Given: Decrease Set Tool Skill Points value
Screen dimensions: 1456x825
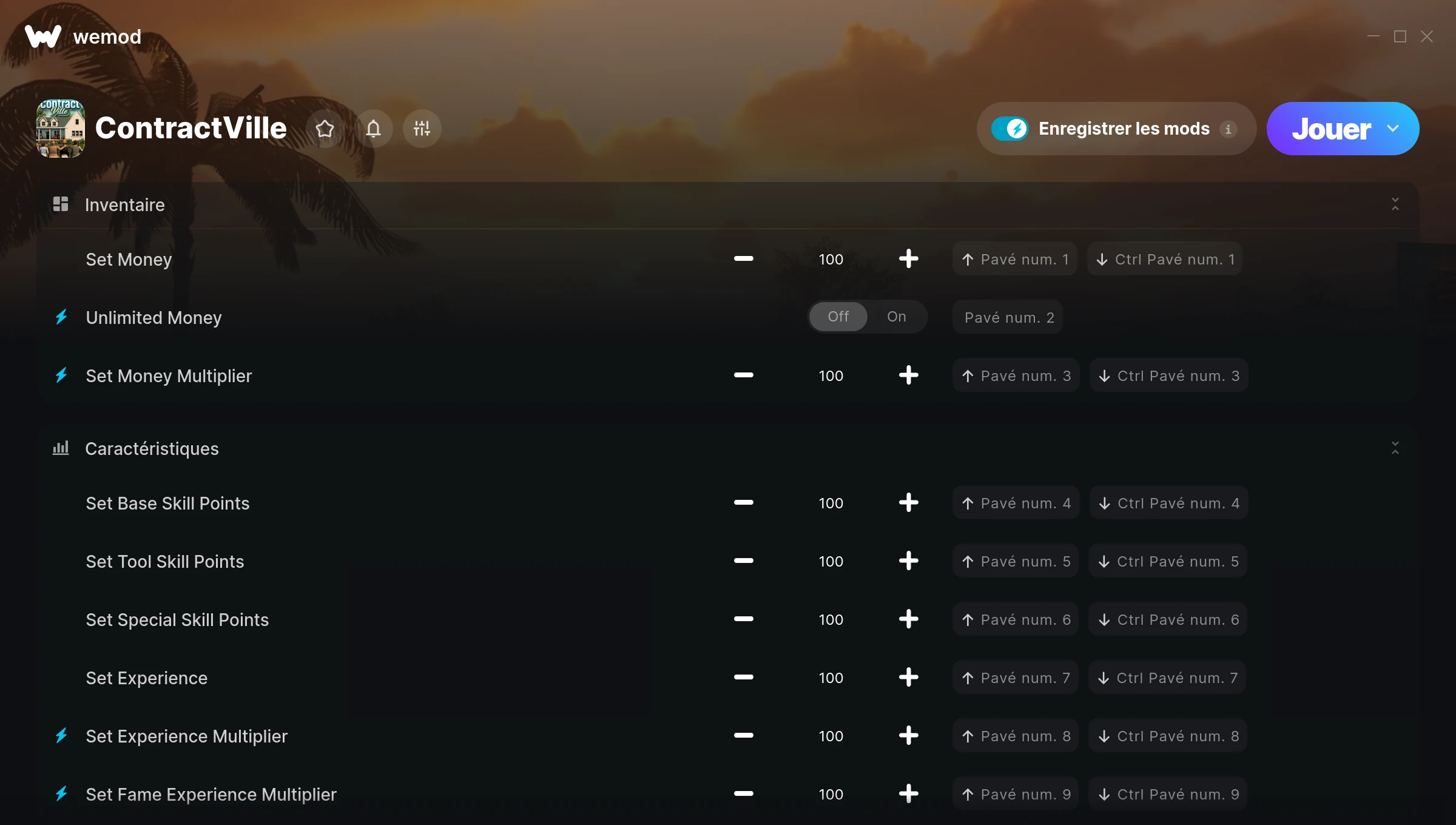Looking at the screenshot, I should point(743,561).
